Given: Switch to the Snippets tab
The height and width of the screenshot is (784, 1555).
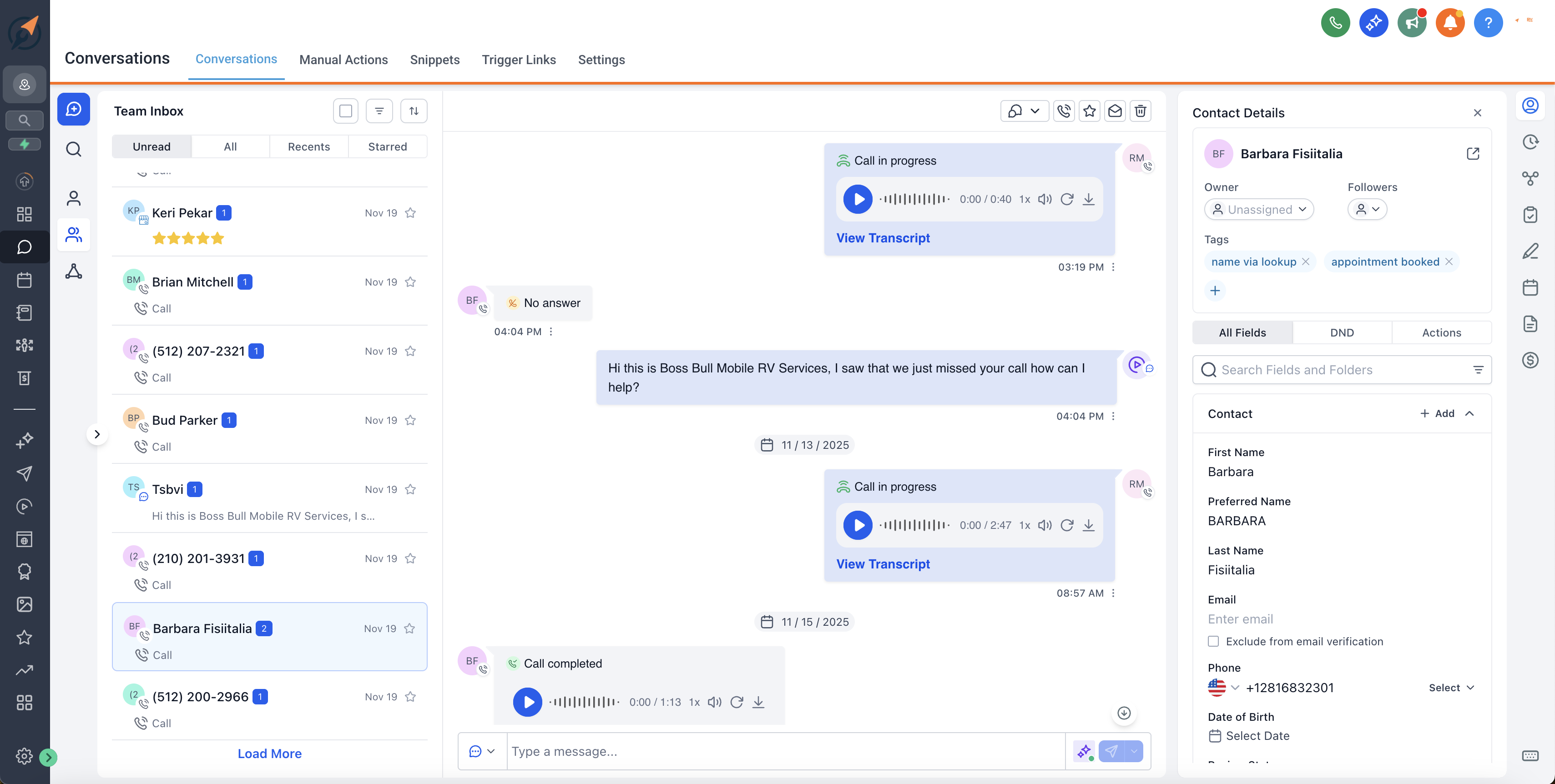Looking at the screenshot, I should point(435,60).
